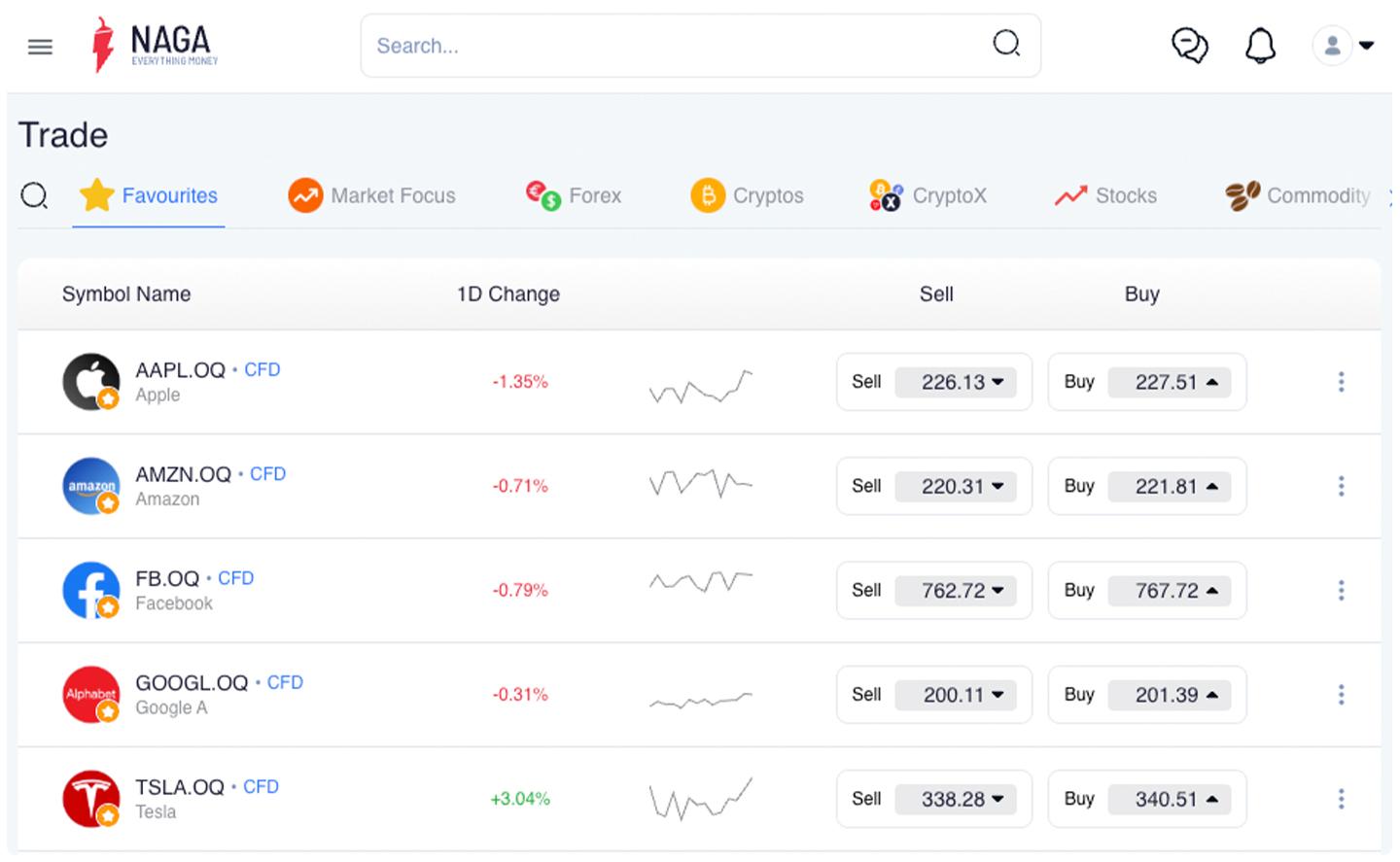Click the Facebook logo icon
This screenshot has width=1400, height=862.
(x=91, y=590)
